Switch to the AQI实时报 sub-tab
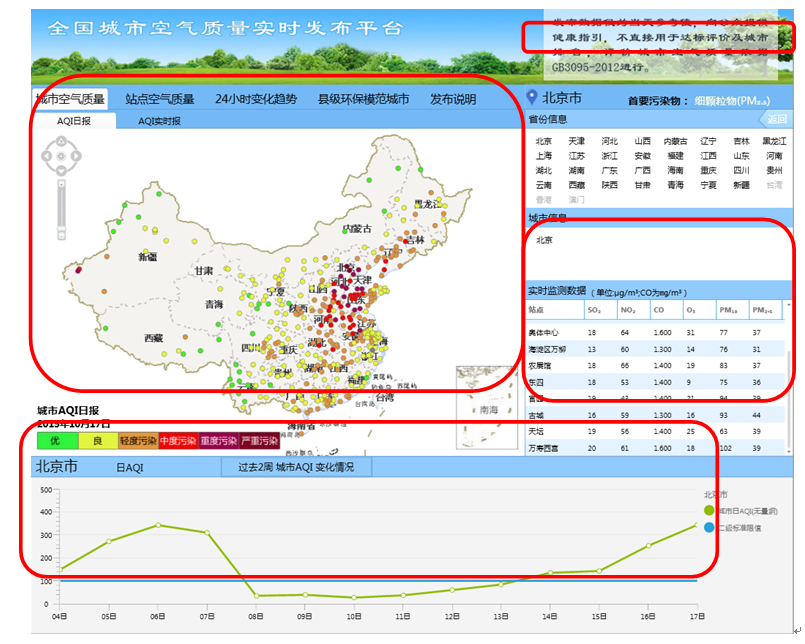 (159, 121)
